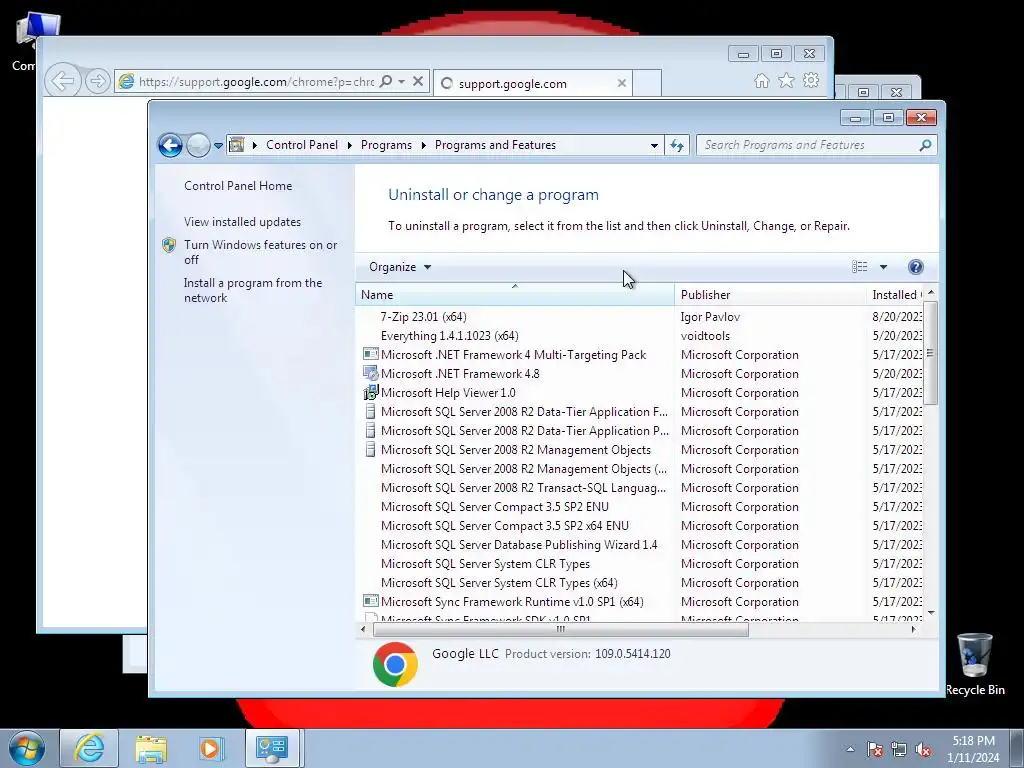Viewport: 1024px width, 768px height.
Task: Select SQL Server 2008 R2 Transact-SQL Language entry
Action: tap(523, 488)
